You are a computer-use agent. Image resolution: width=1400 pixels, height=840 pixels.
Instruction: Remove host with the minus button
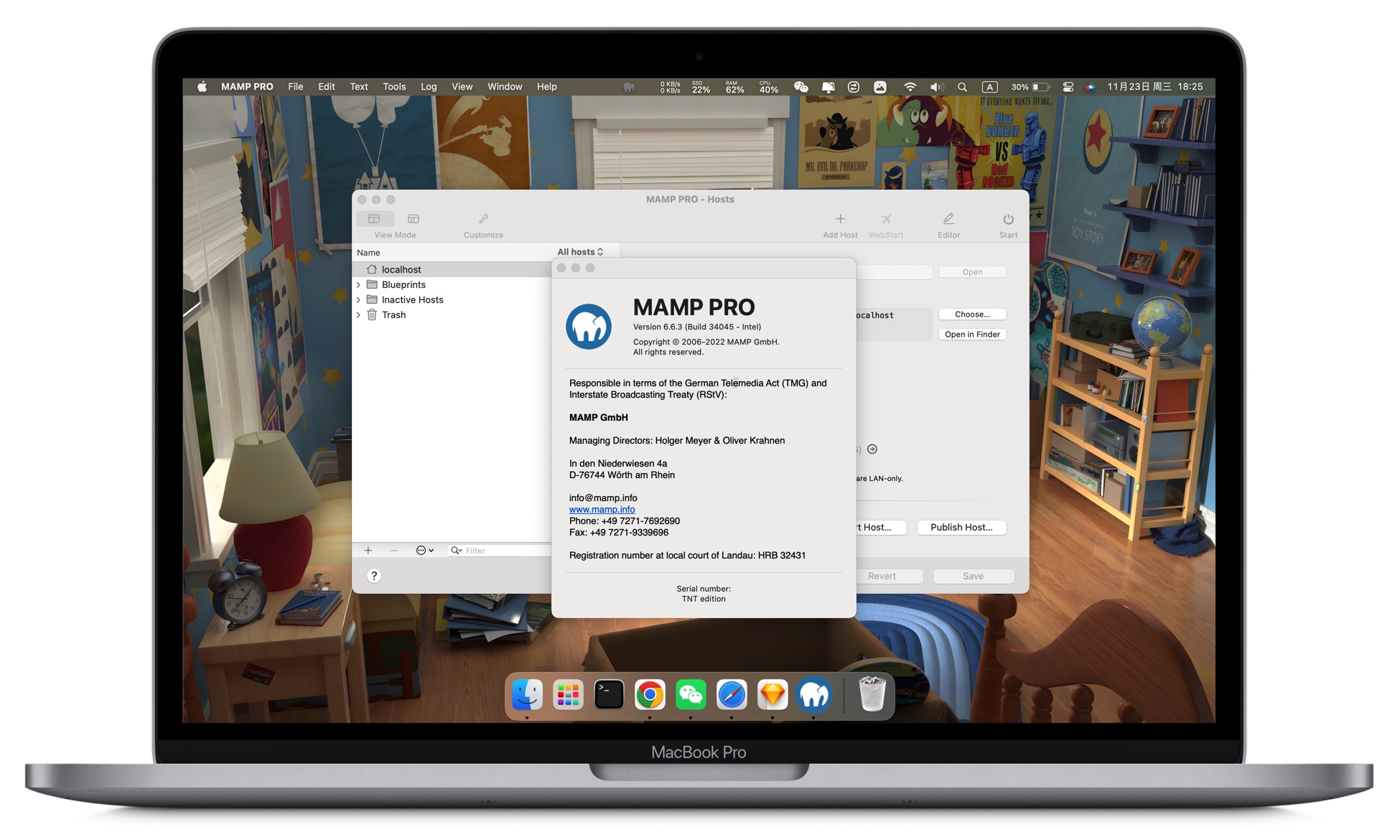pos(393,550)
